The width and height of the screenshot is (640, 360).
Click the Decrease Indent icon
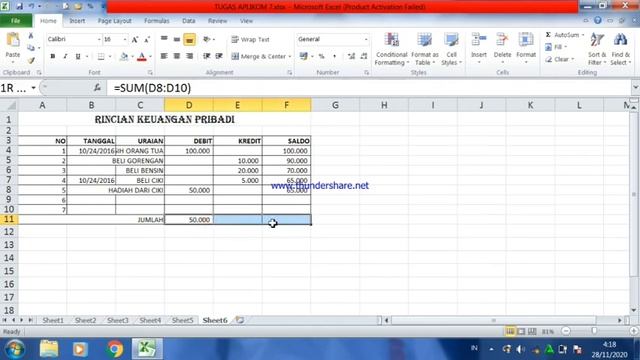[x=207, y=56]
